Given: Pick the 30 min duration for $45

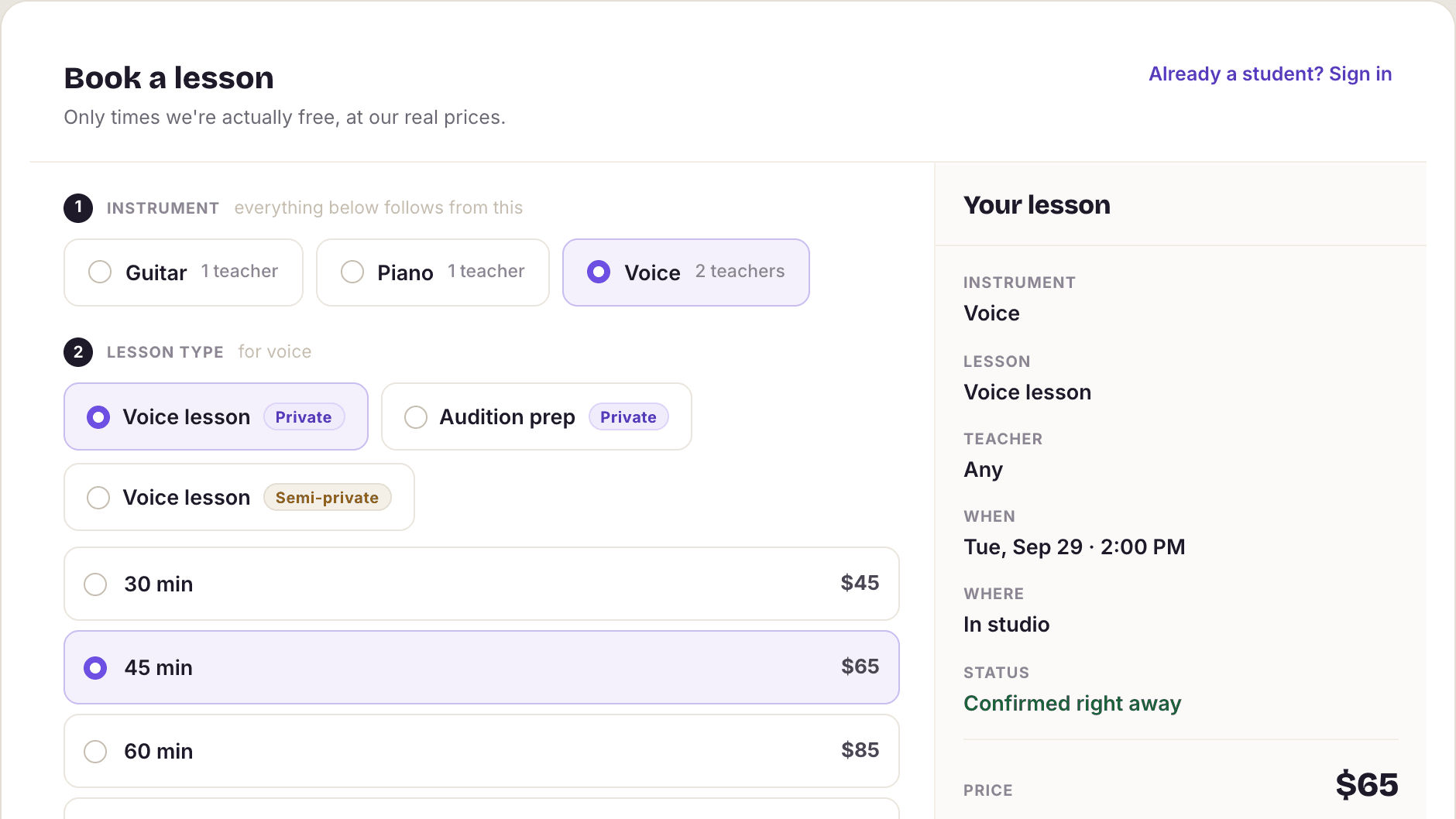Looking at the screenshot, I should [482, 584].
